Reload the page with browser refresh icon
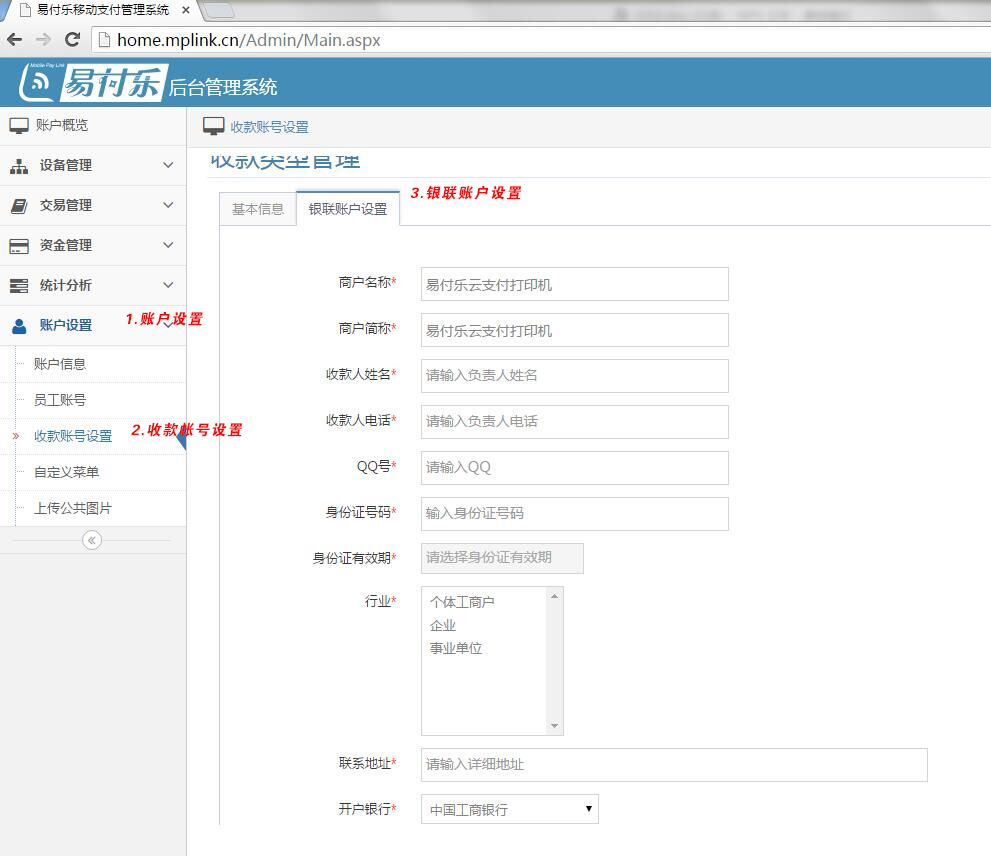The height and width of the screenshot is (856, 991). point(72,40)
